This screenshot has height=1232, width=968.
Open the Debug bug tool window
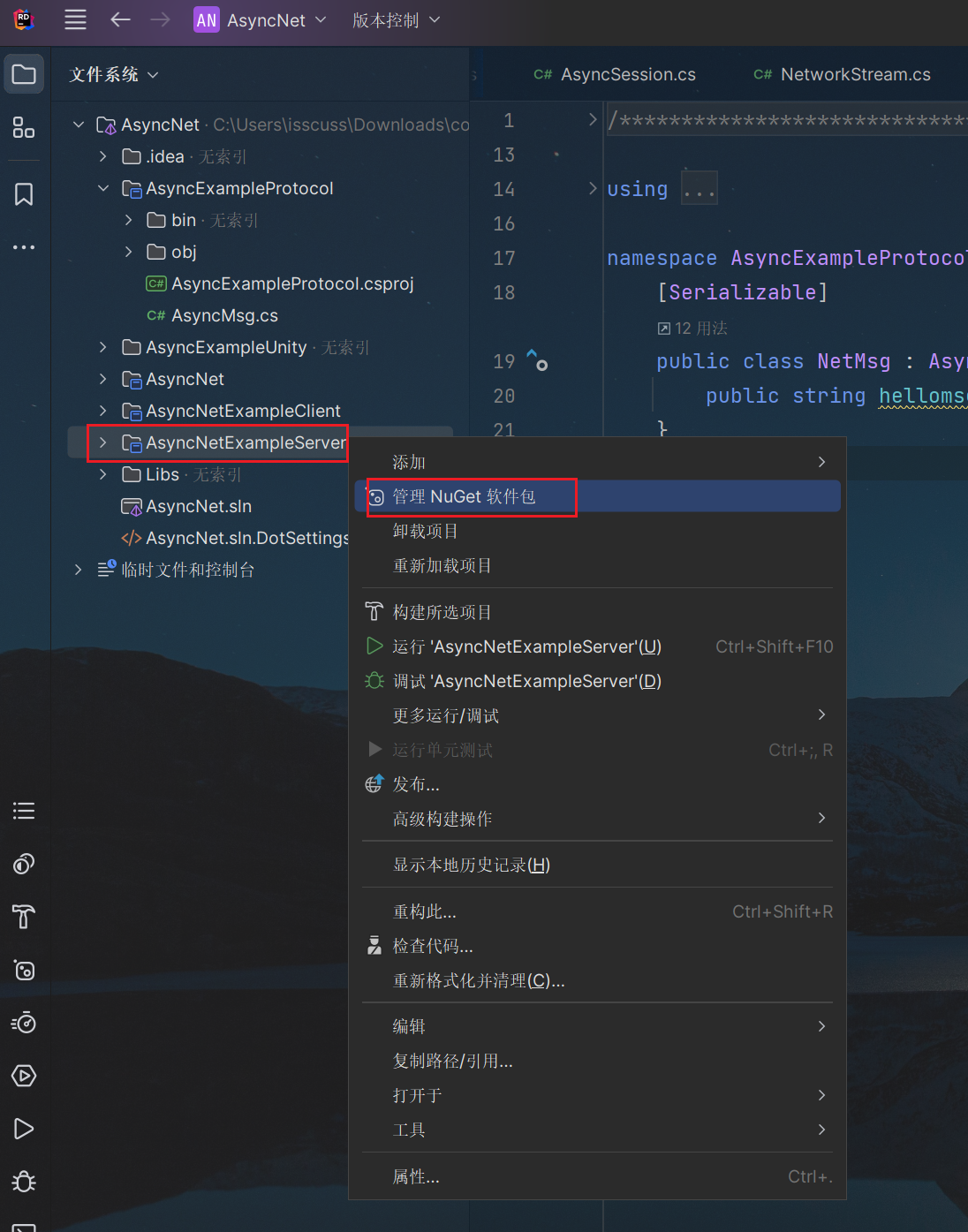coord(24,1182)
